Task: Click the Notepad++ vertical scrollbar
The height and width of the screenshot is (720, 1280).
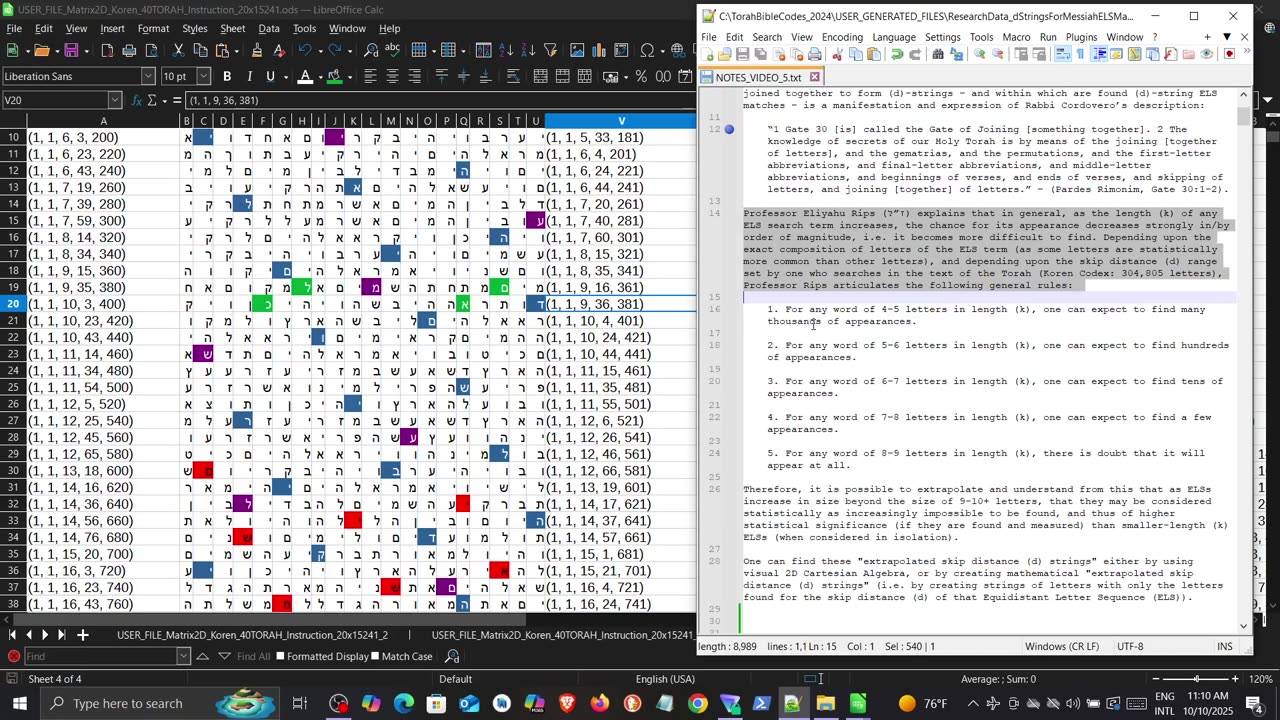Action: pos(1244,360)
